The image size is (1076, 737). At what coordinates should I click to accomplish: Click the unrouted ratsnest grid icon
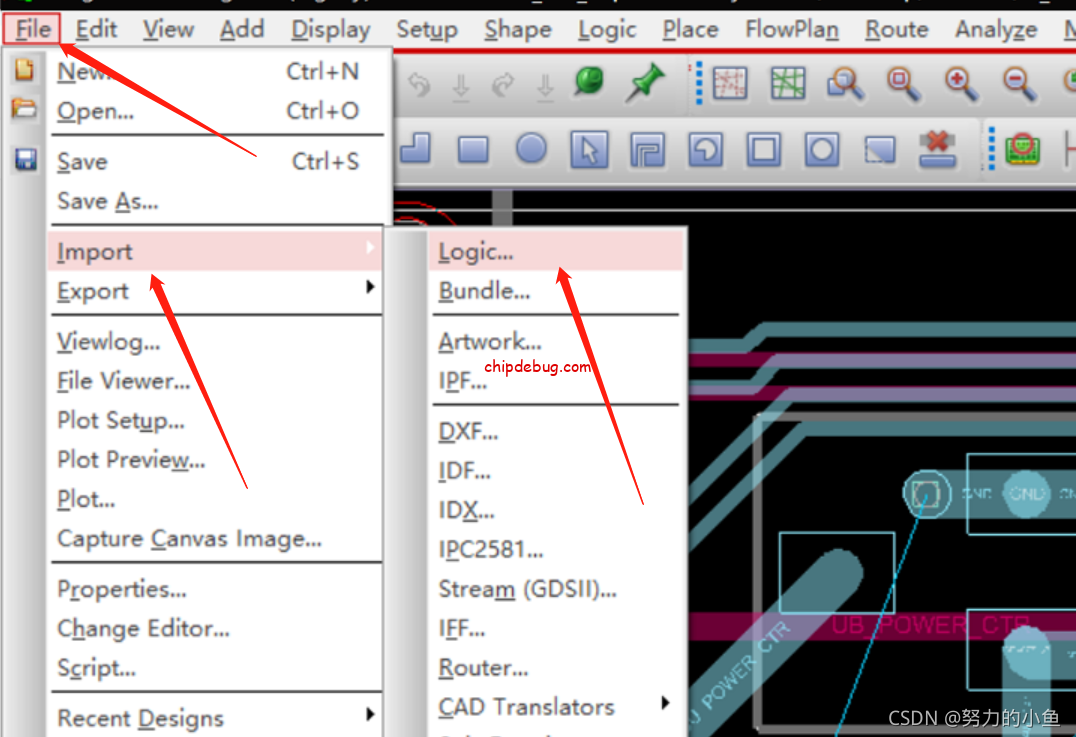point(730,84)
